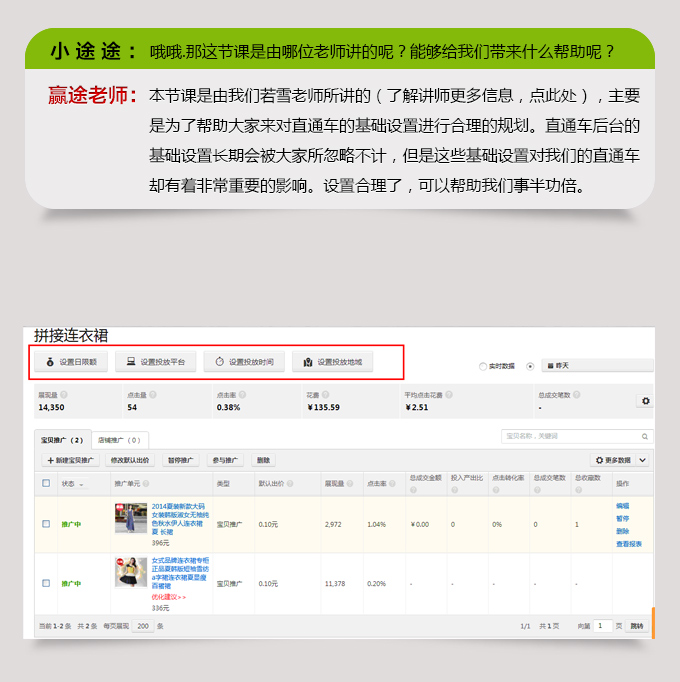Select the radio button beside 昨天
The width and height of the screenshot is (680, 682).
[x=530, y=366]
